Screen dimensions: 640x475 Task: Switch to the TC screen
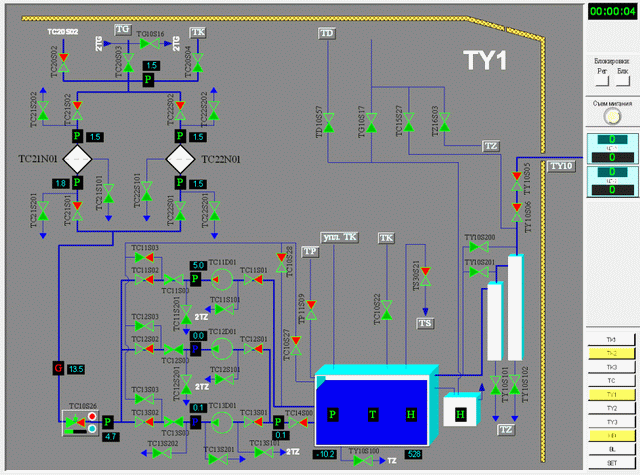pyautogui.click(x=611, y=381)
